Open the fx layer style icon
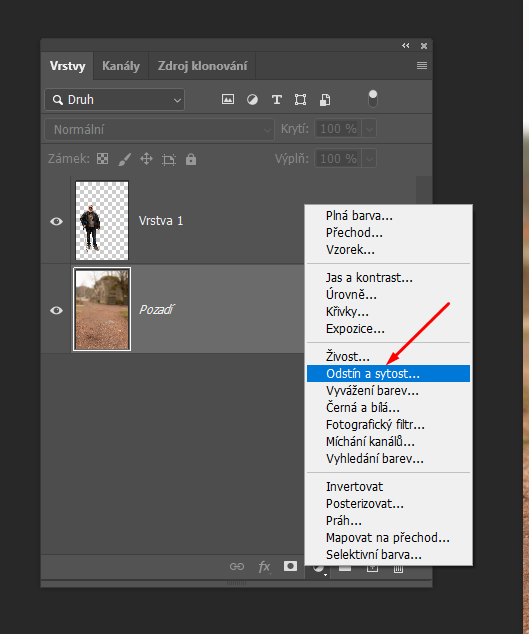 [x=264, y=566]
